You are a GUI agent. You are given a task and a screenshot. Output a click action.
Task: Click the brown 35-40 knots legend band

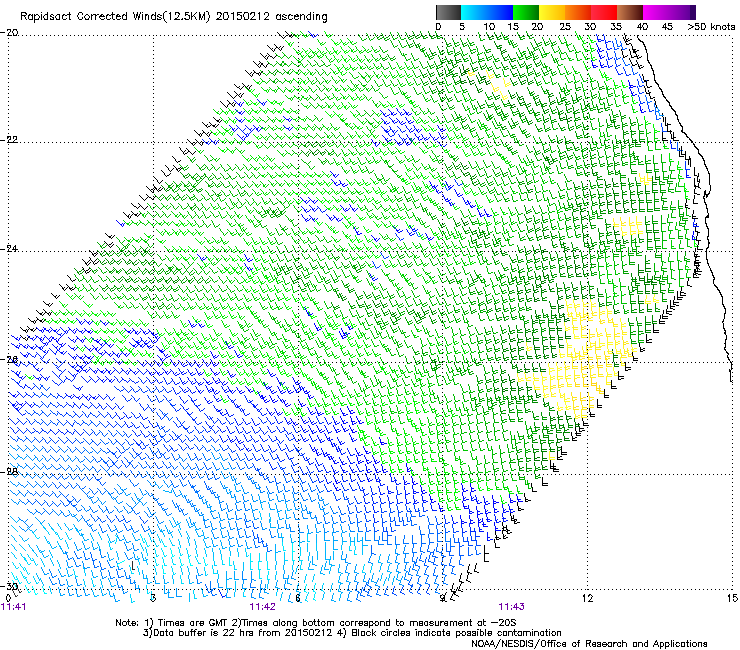(x=630, y=12)
